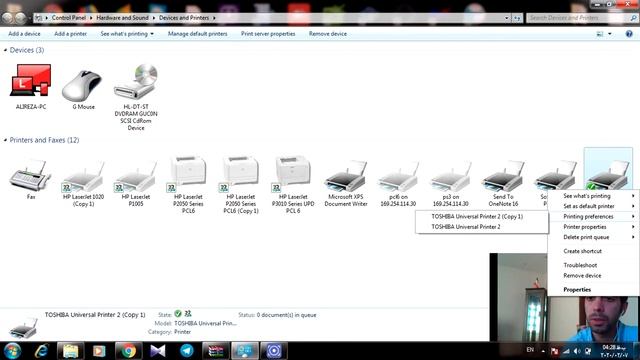Select HP LaserJet P2050 Series PCL6 printer

click(188, 173)
